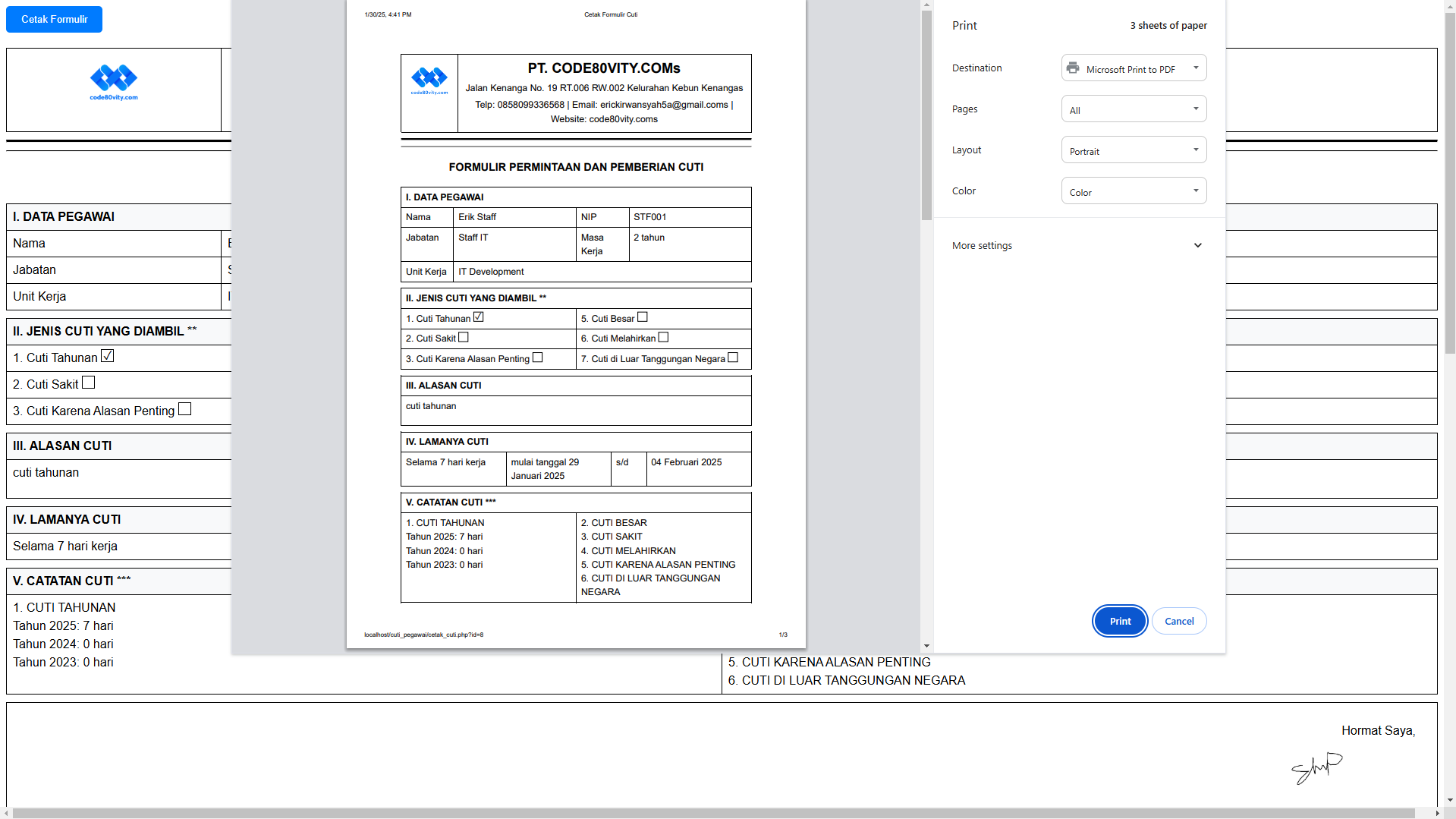The width and height of the screenshot is (1456, 819).
Task: Click 'Staff IT' jabatan value in preview
Action: (473, 238)
